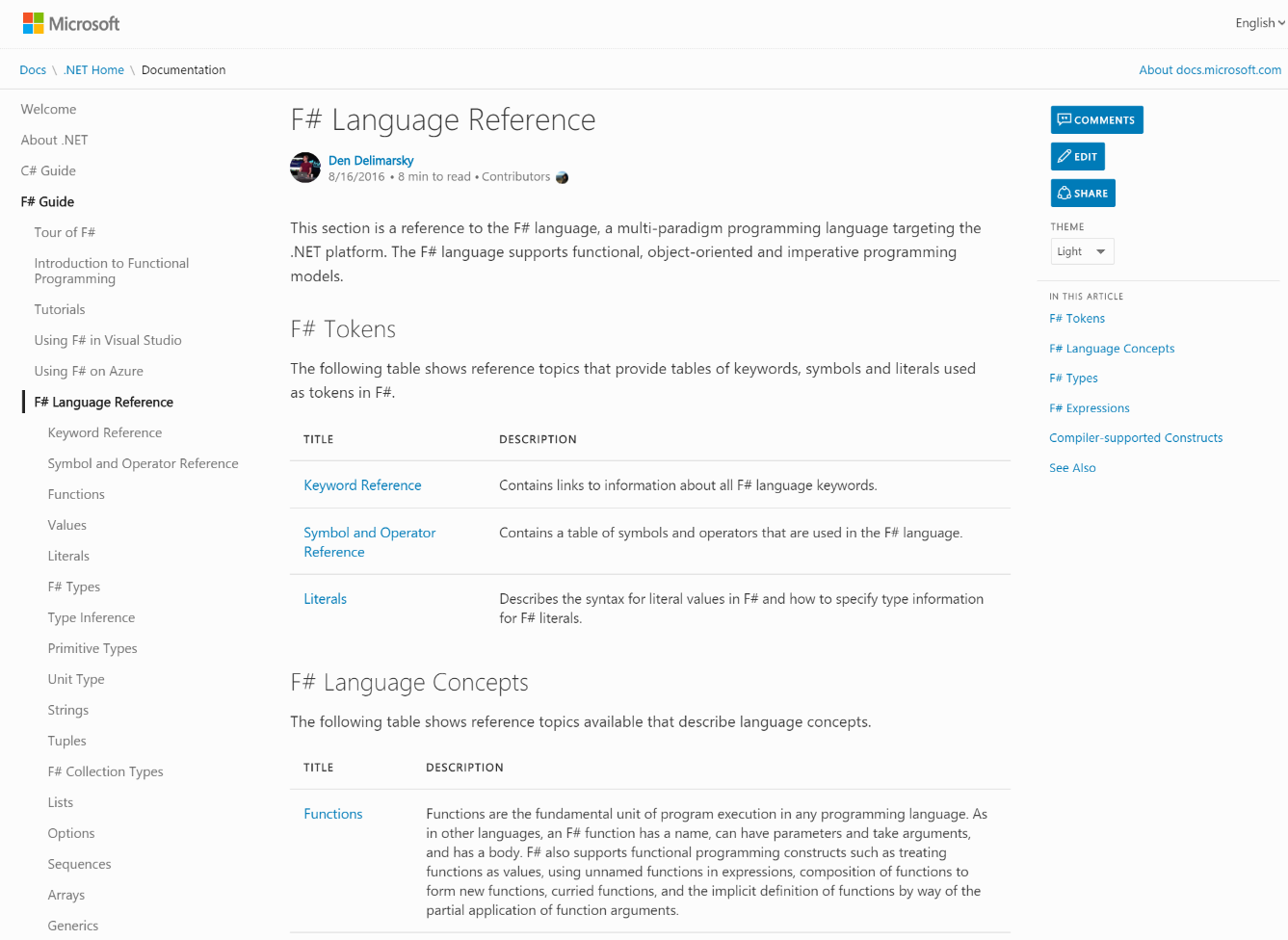Viewport: 1288px width, 940px height.
Task: Jump to F# Language Concepts section
Action: click(1112, 349)
